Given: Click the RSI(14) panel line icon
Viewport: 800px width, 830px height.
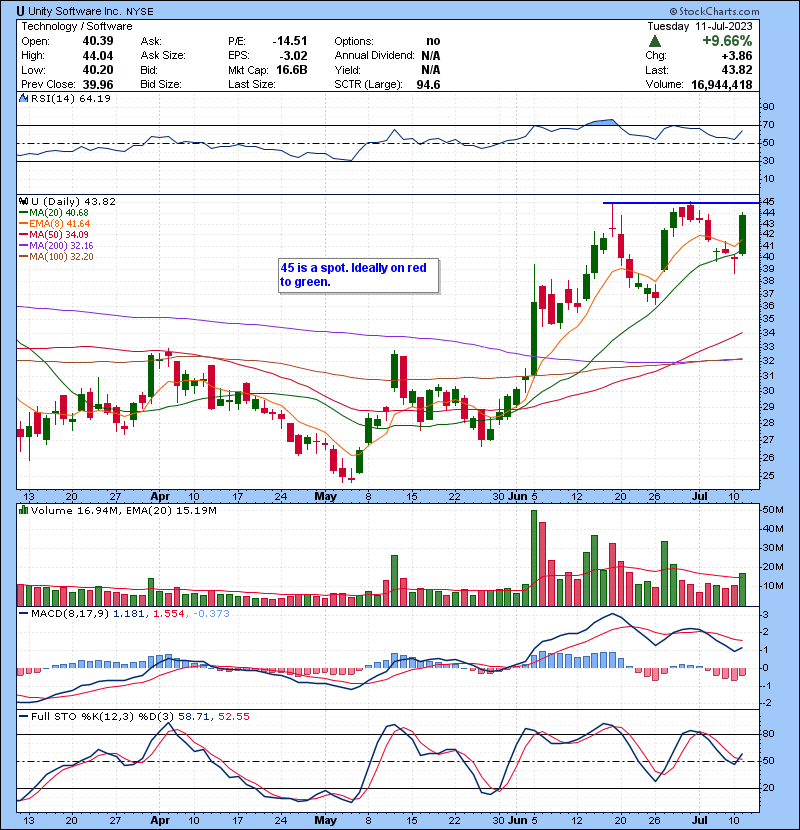Looking at the screenshot, I should (x=23, y=98).
